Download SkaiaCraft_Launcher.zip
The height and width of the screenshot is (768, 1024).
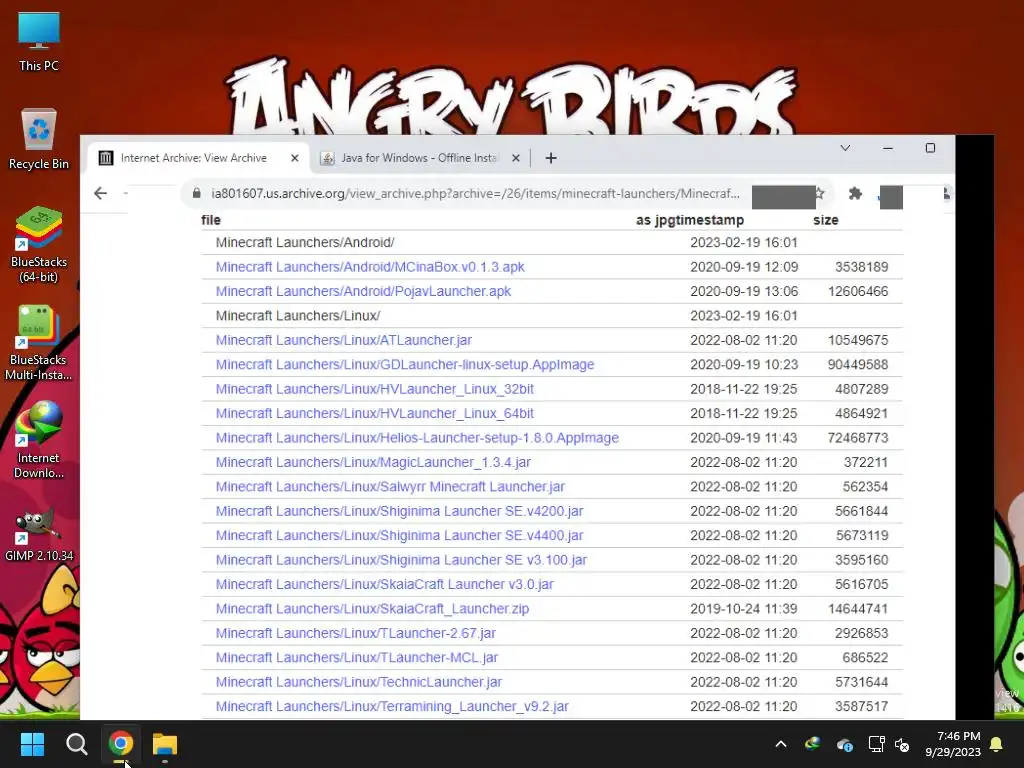point(372,609)
